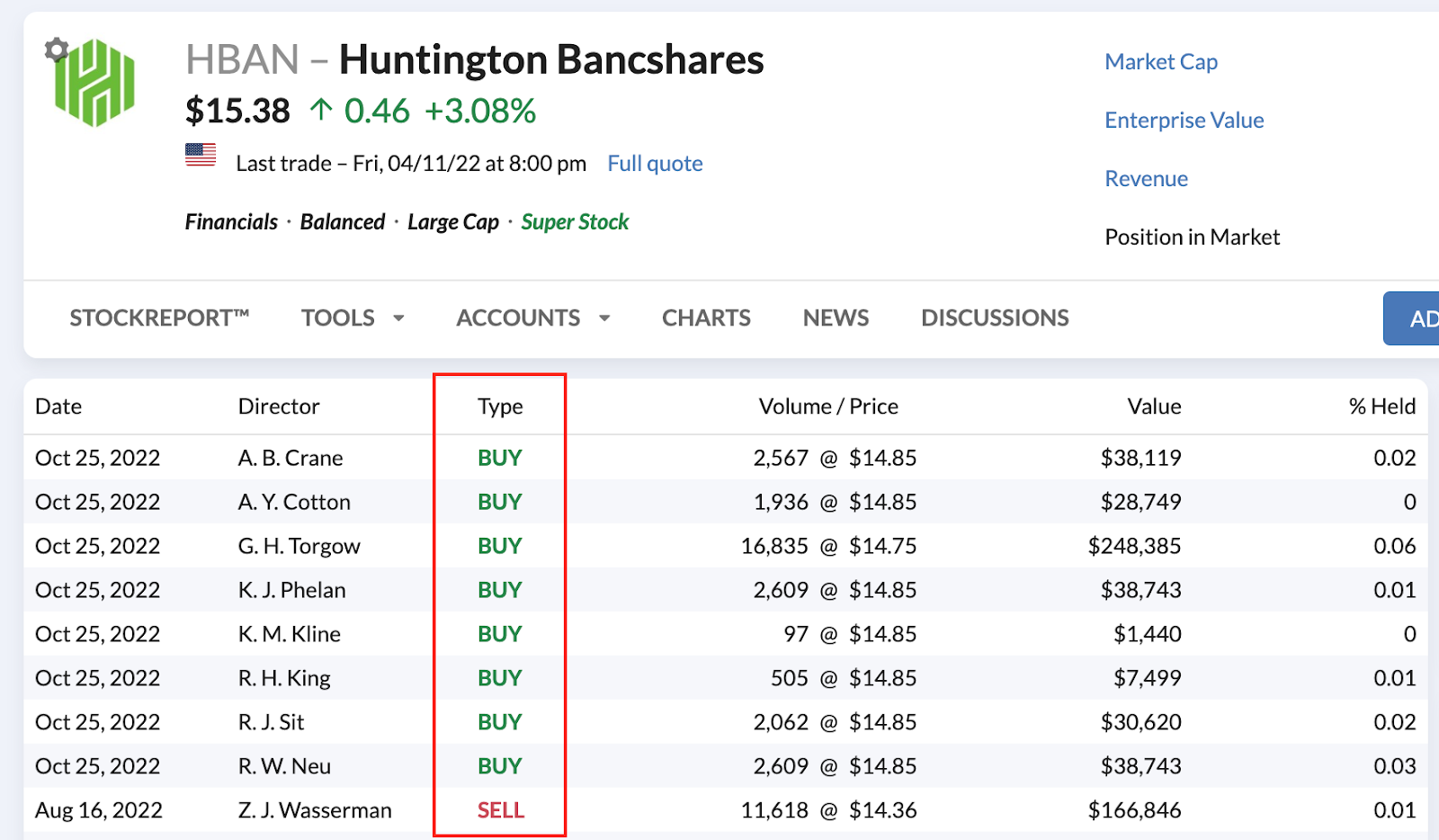
Task: Click the $15.38 share price
Action: pyautogui.click(x=237, y=112)
